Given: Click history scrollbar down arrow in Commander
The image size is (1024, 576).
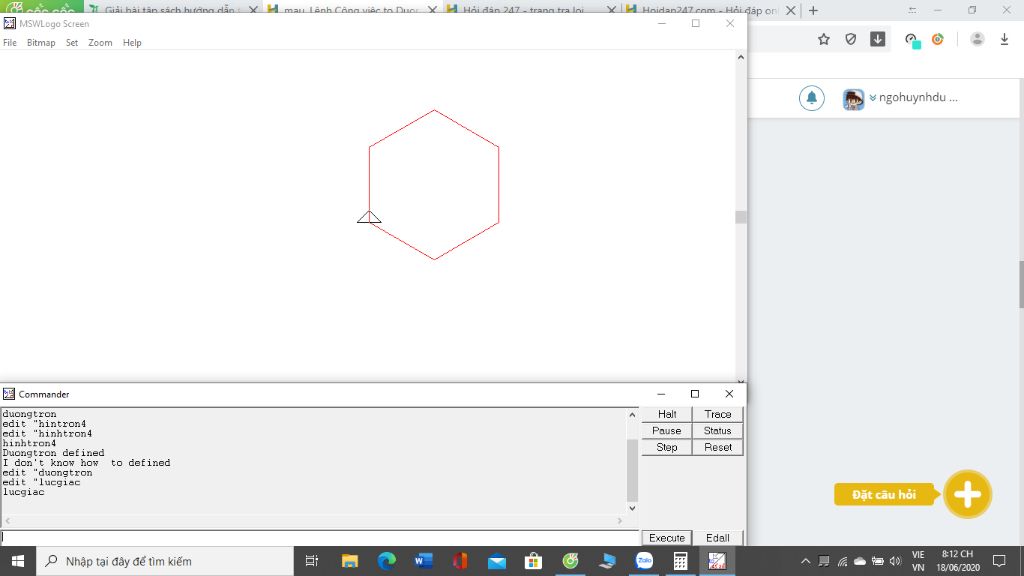Looking at the screenshot, I should (x=632, y=508).
